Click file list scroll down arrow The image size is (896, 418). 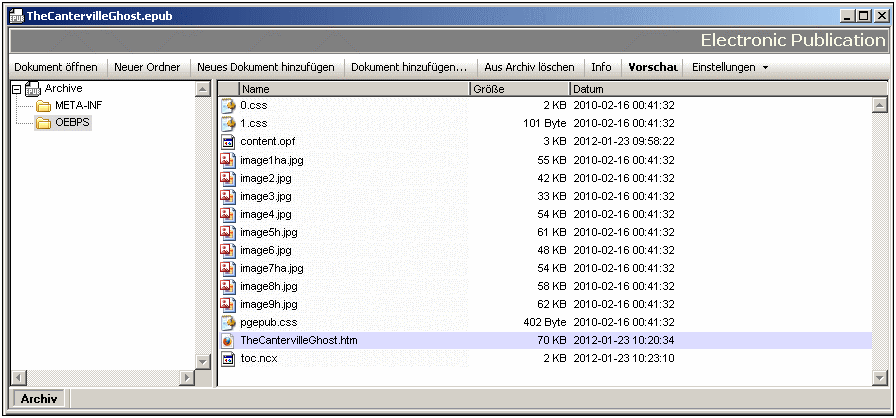[x=879, y=377]
